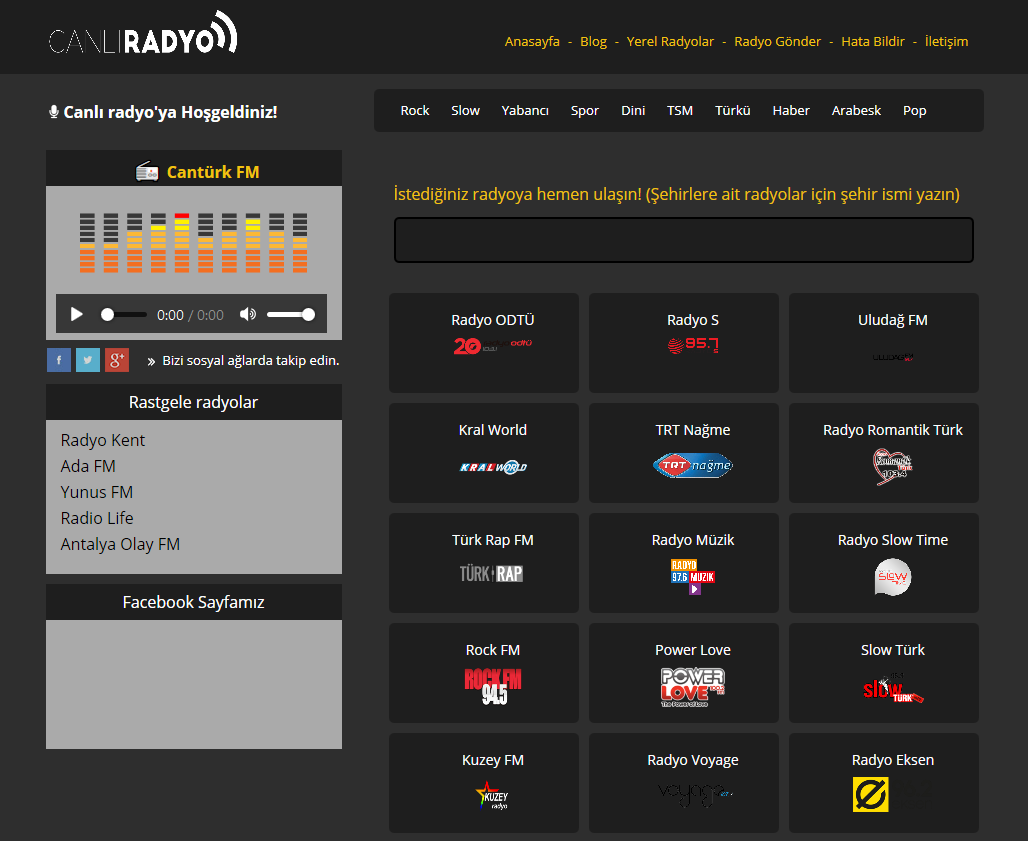
Task: Click the Uludağ FM logo
Action: click(893, 357)
